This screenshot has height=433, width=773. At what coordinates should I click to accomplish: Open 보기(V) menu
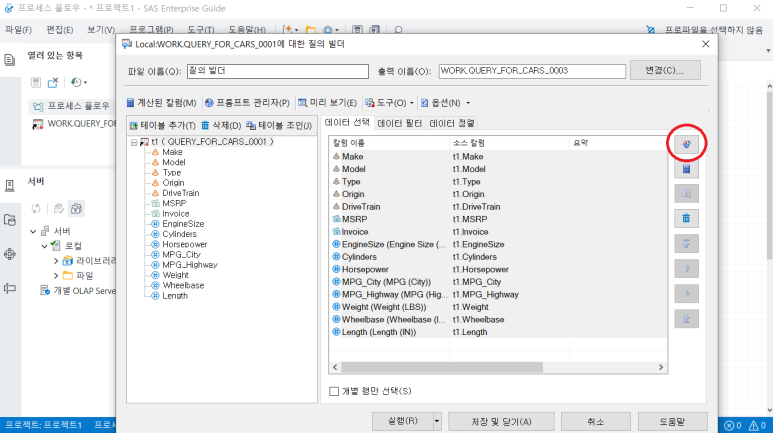click(x=101, y=30)
